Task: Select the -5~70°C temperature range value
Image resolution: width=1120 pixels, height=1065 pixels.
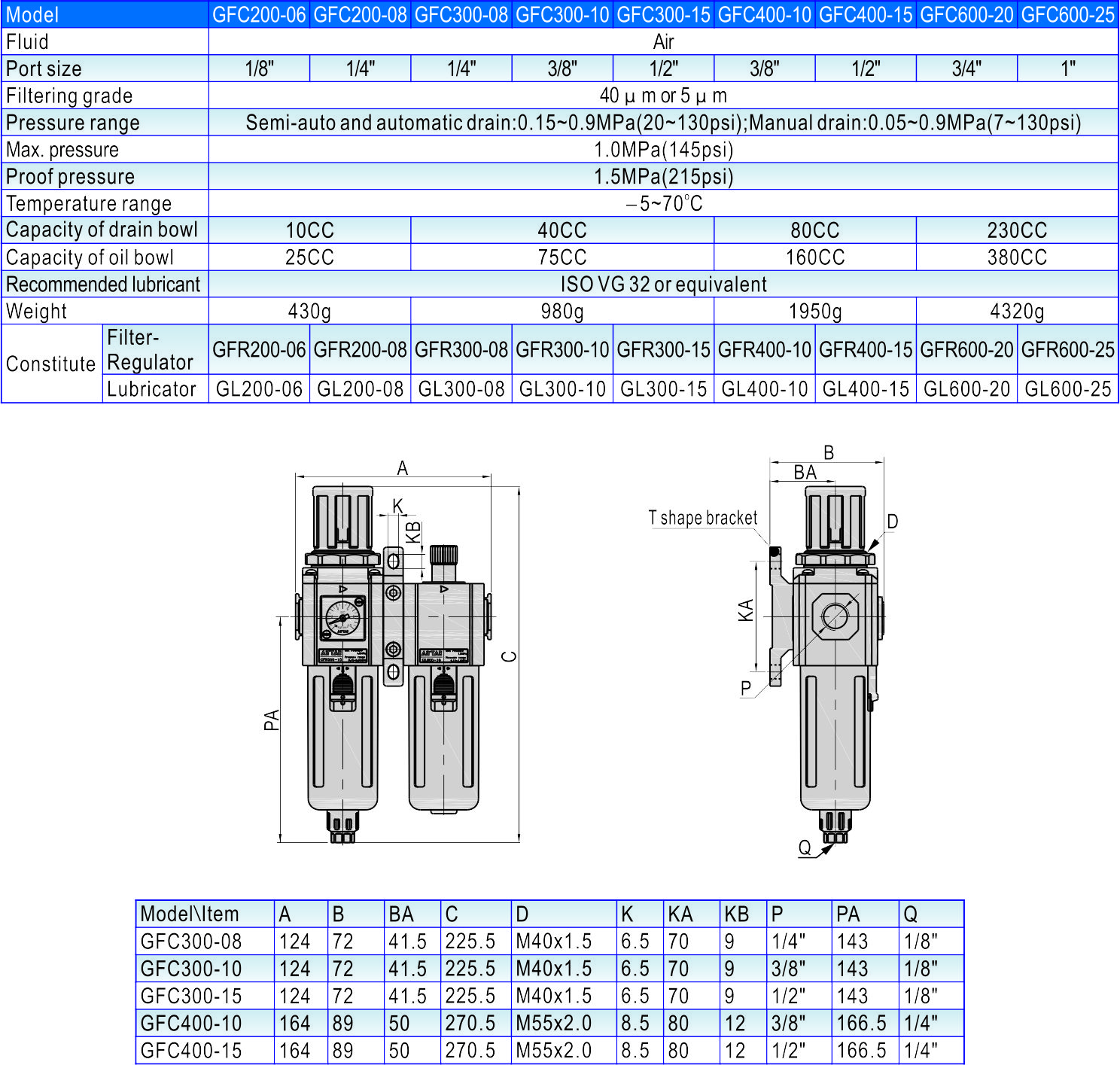Action: point(663,204)
